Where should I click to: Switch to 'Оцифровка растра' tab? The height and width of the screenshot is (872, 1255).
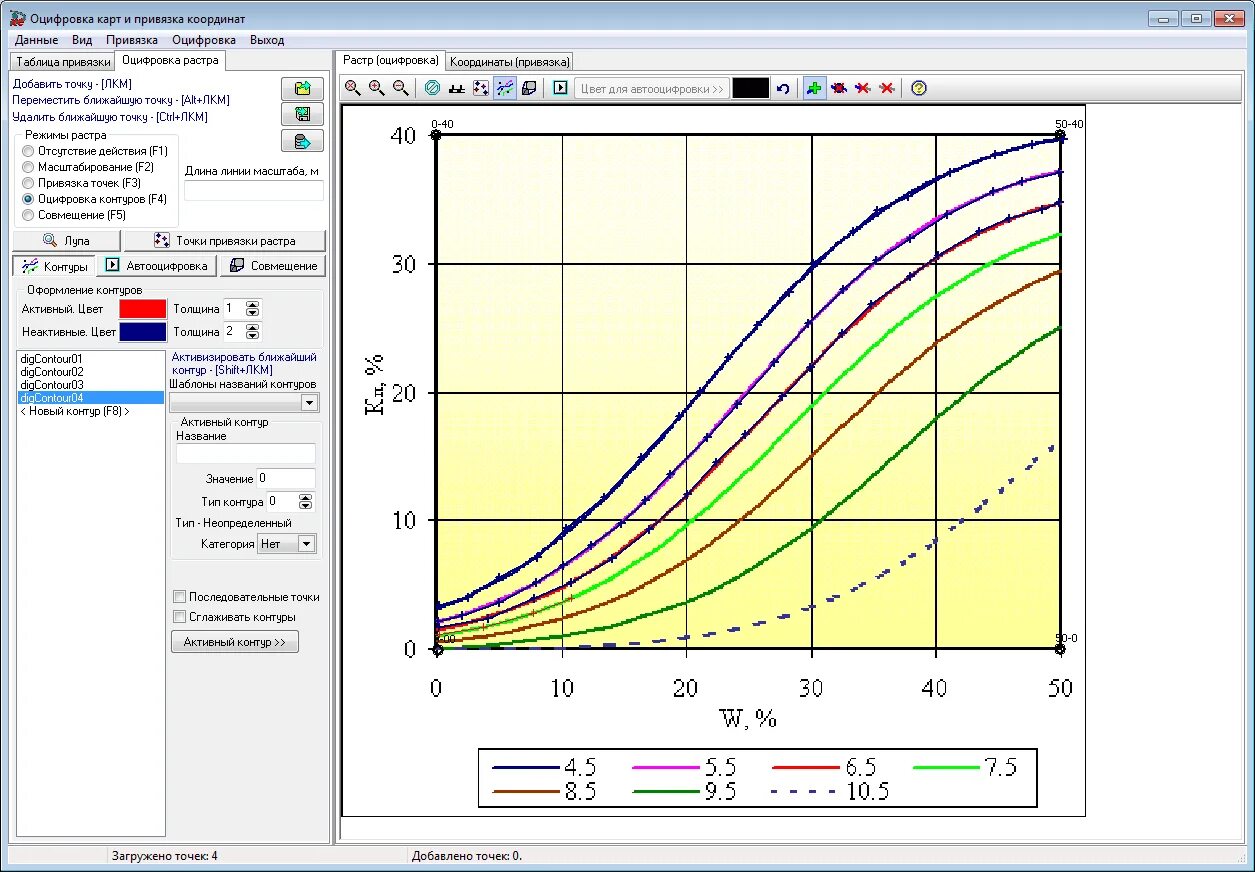pyautogui.click(x=170, y=60)
